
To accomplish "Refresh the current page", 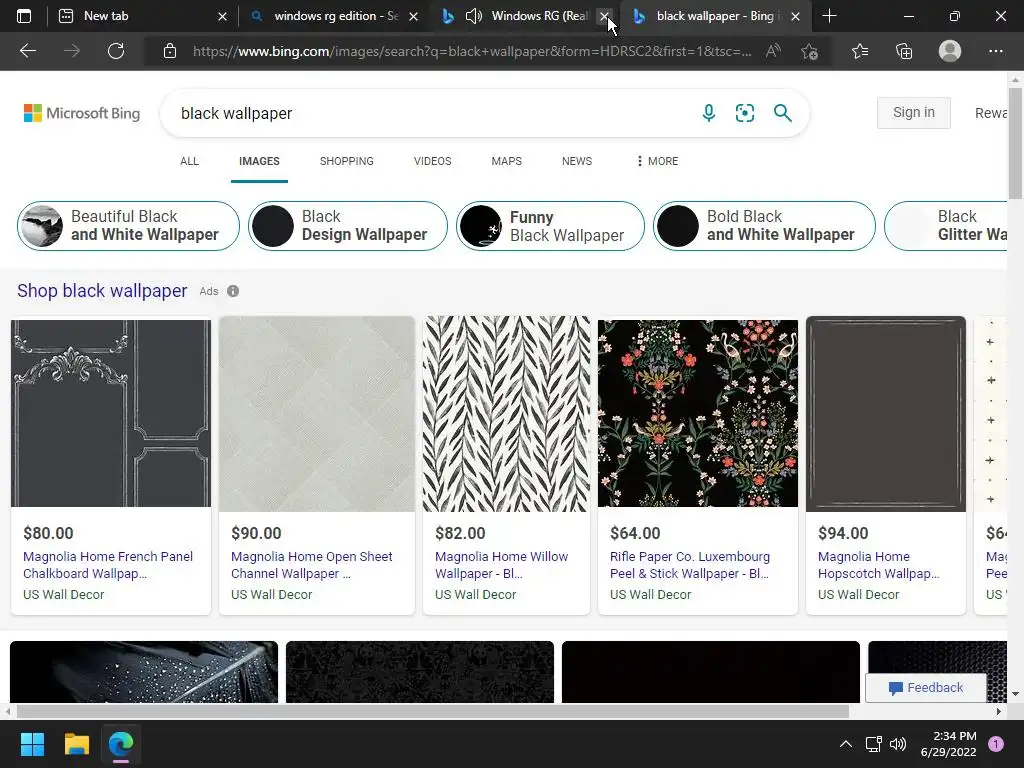I will point(116,51).
